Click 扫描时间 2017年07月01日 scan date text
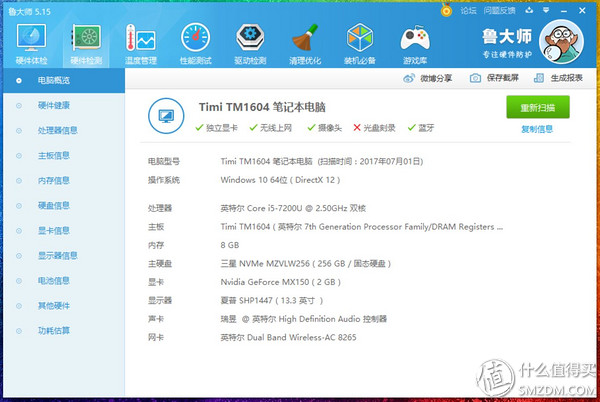Viewport: 600px width, 402px height. [x=370, y=161]
